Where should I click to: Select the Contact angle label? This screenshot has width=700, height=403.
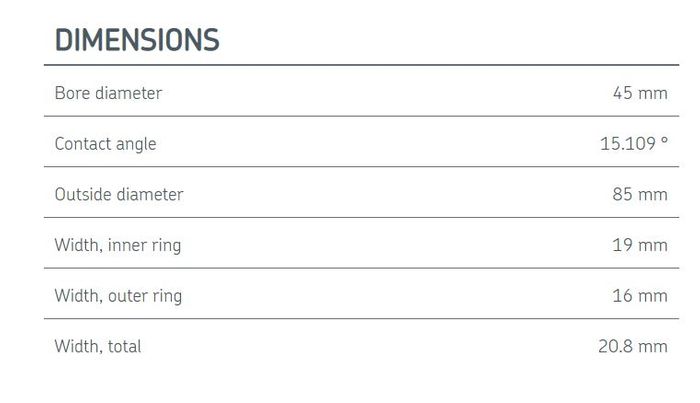click(x=105, y=144)
